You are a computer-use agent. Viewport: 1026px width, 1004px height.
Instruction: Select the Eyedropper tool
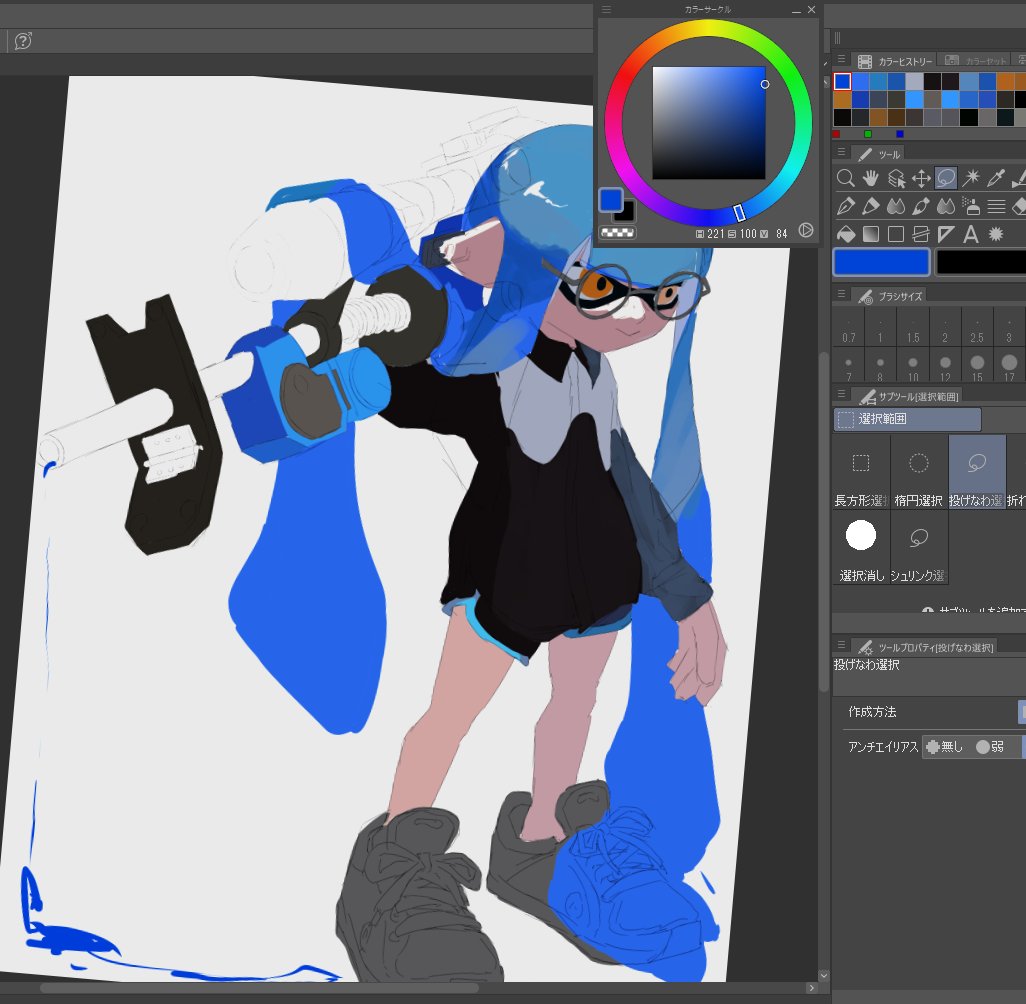click(996, 178)
